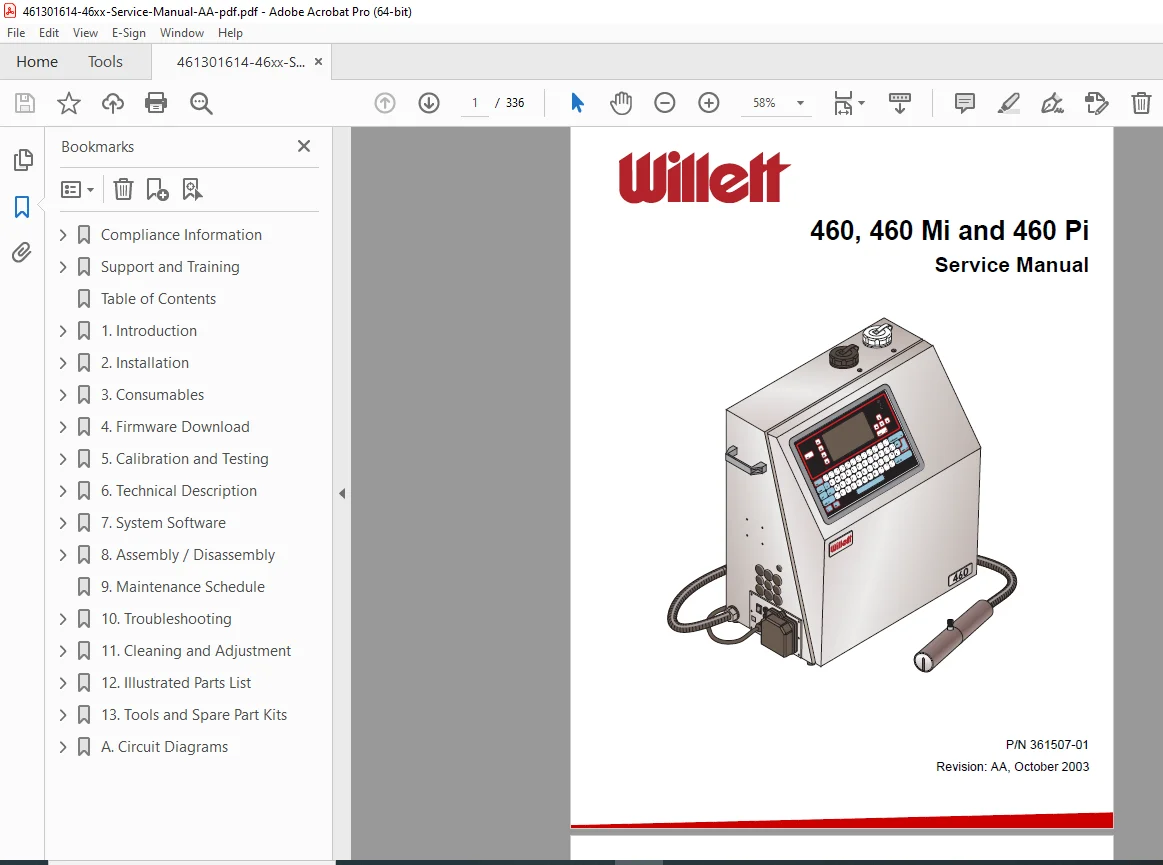This screenshot has height=865, width=1163.
Task: Zoom out with the minus icon
Action: coord(665,103)
